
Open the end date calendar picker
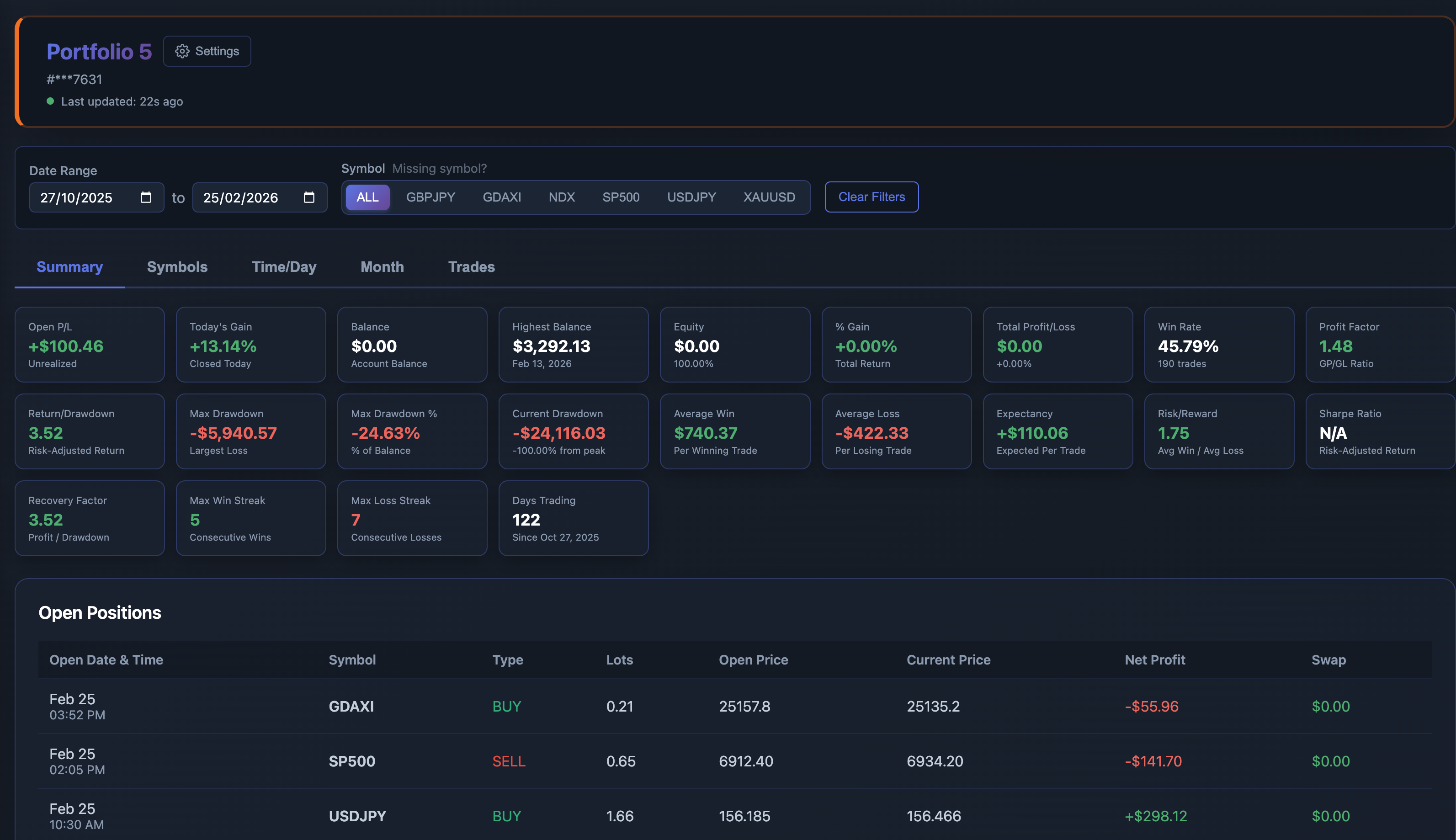310,197
